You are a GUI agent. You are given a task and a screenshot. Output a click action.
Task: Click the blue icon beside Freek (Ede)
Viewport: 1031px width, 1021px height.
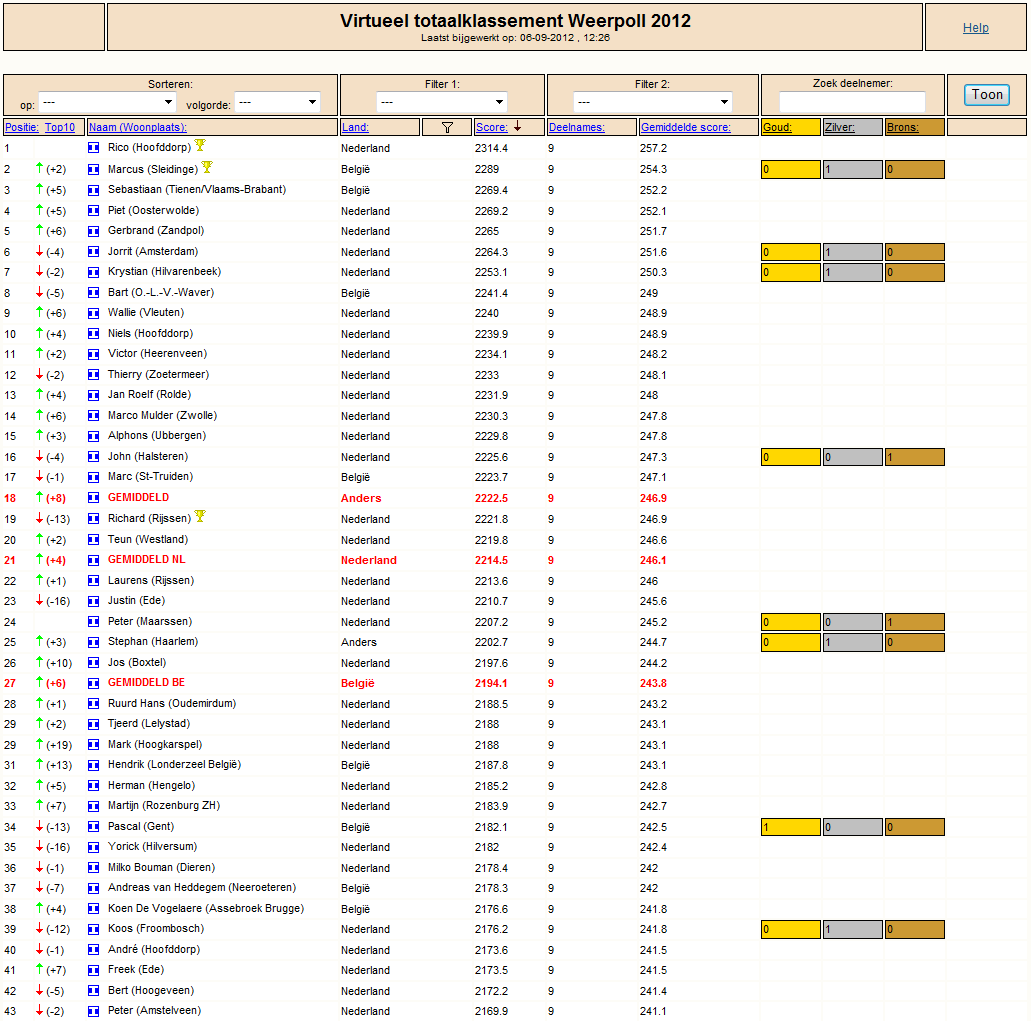(93, 970)
